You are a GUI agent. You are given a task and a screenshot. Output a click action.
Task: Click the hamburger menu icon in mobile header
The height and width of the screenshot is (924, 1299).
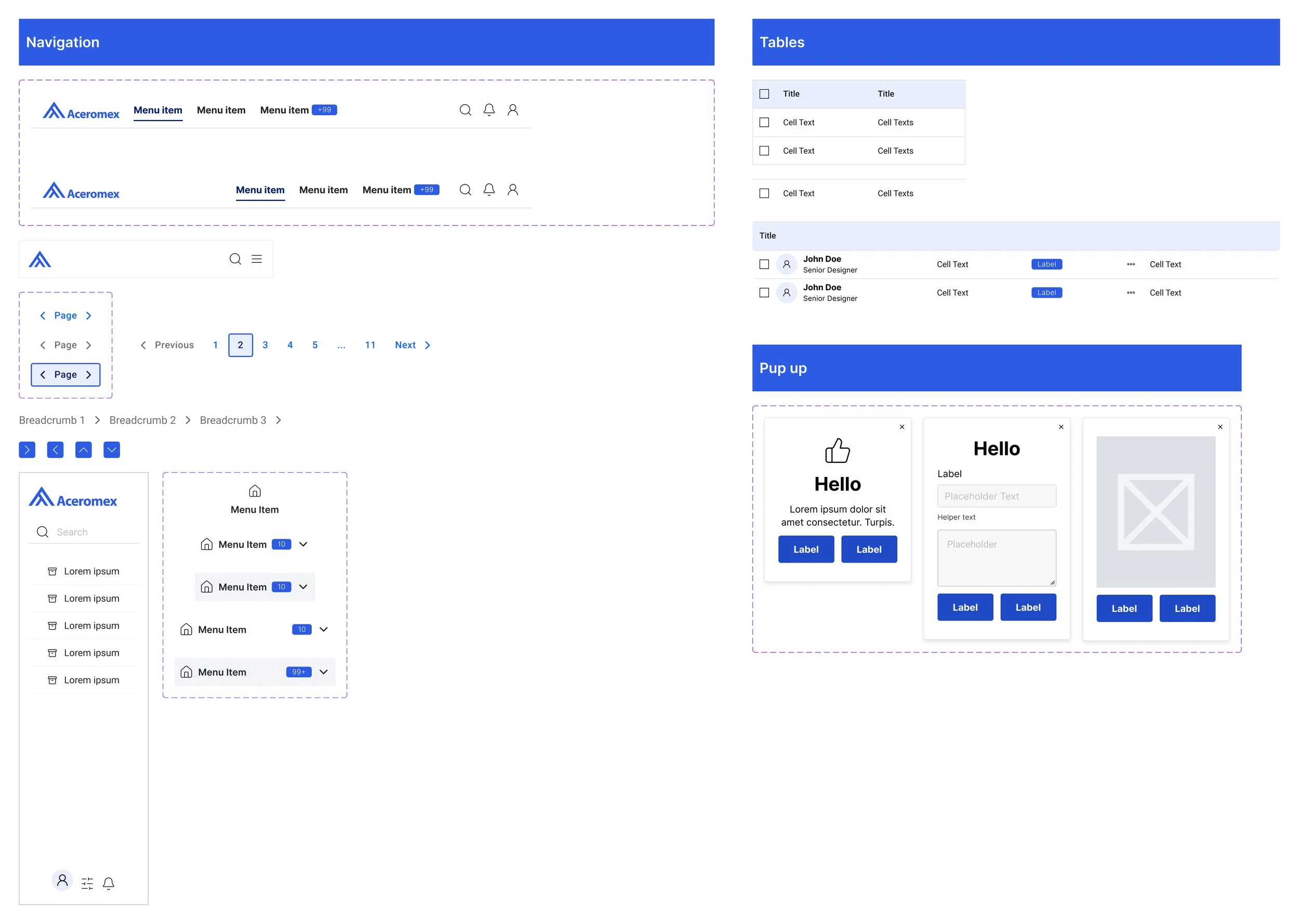point(257,259)
